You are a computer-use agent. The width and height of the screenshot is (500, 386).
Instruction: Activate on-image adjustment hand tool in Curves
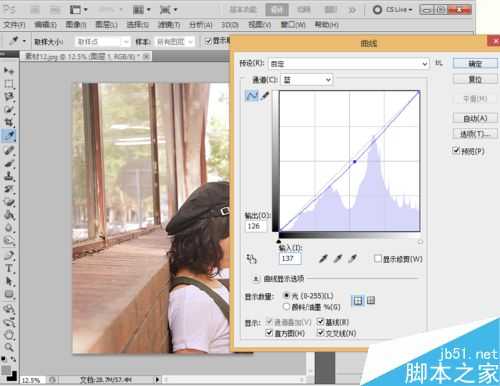(251, 259)
